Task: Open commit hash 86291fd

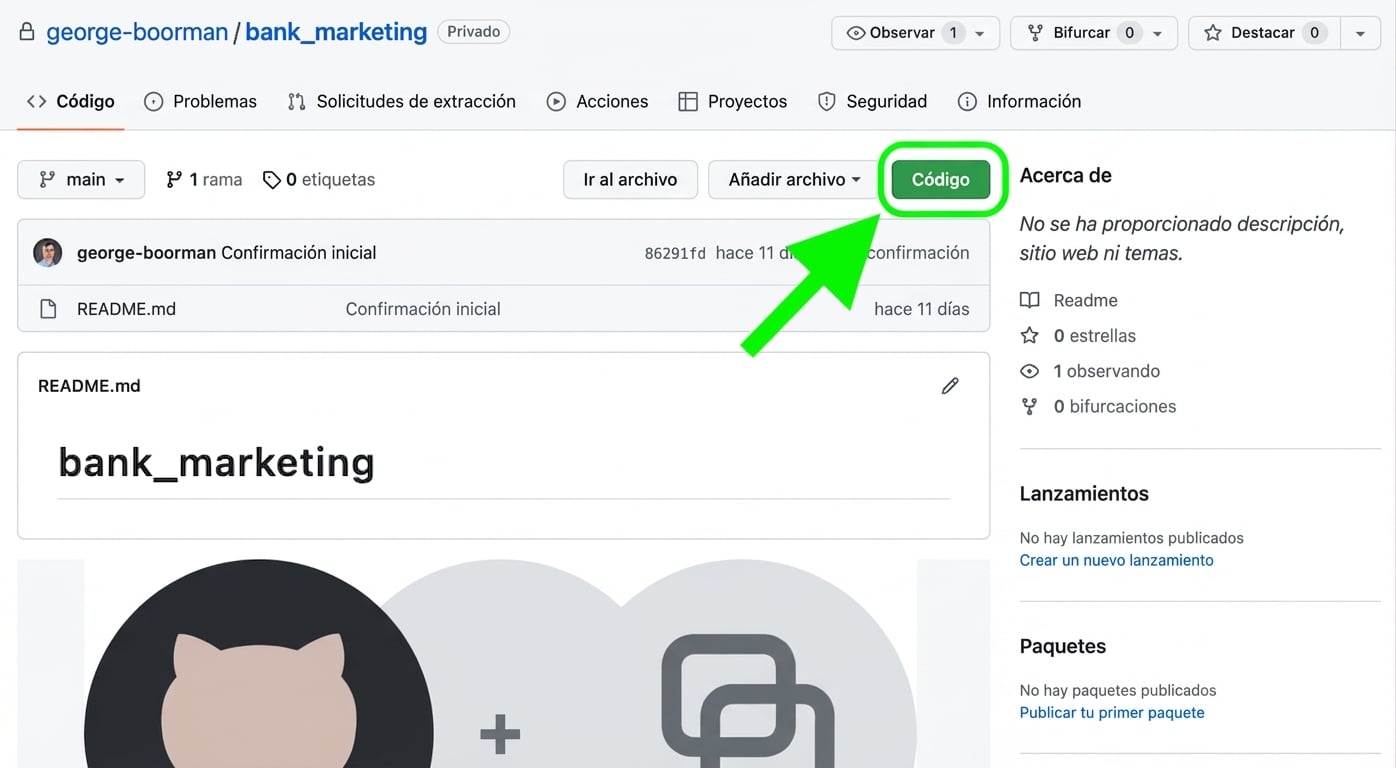Action: [675, 253]
